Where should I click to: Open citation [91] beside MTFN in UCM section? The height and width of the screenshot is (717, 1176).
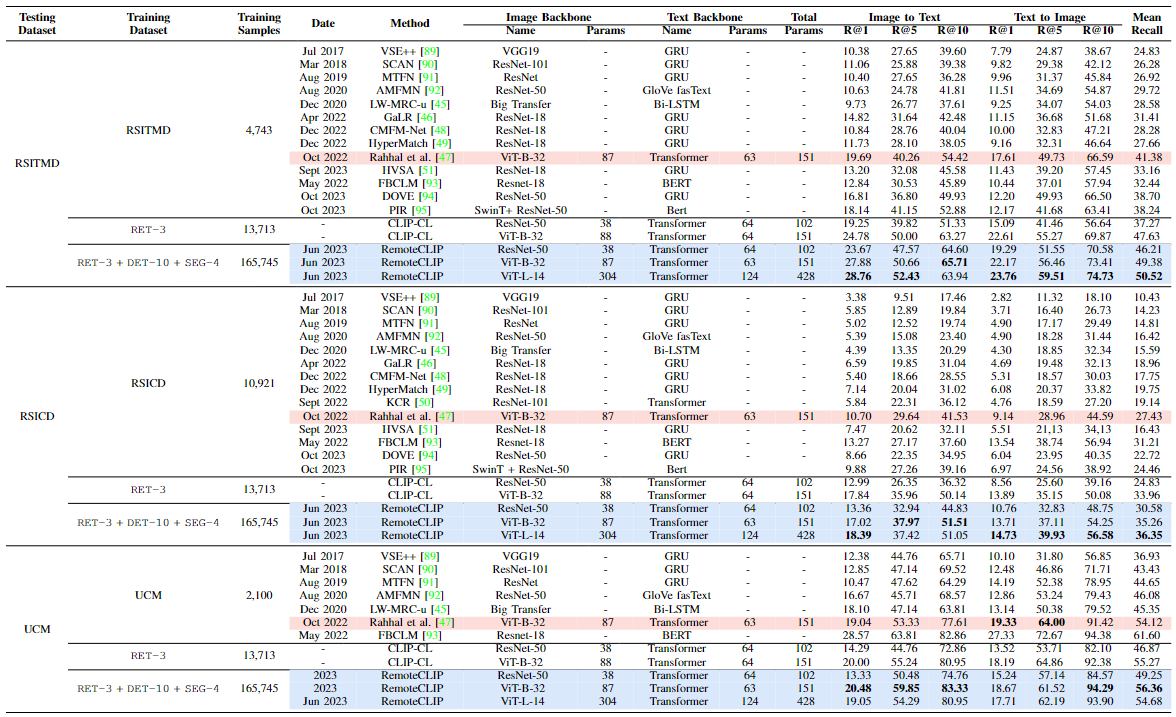click(x=428, y=583)
